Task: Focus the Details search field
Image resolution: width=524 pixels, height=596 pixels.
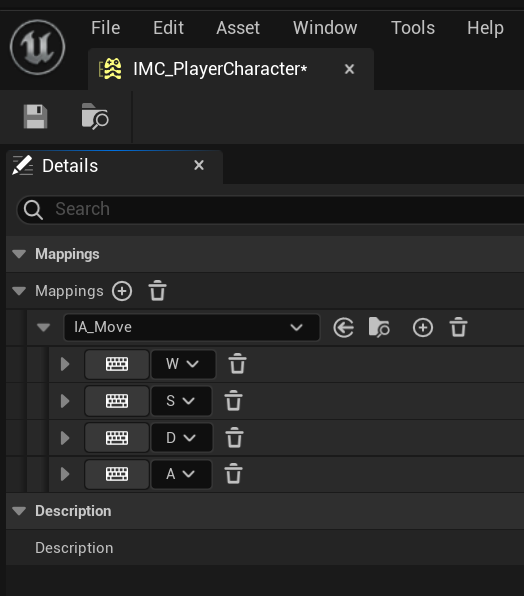Action: click(x=271, y=209)
